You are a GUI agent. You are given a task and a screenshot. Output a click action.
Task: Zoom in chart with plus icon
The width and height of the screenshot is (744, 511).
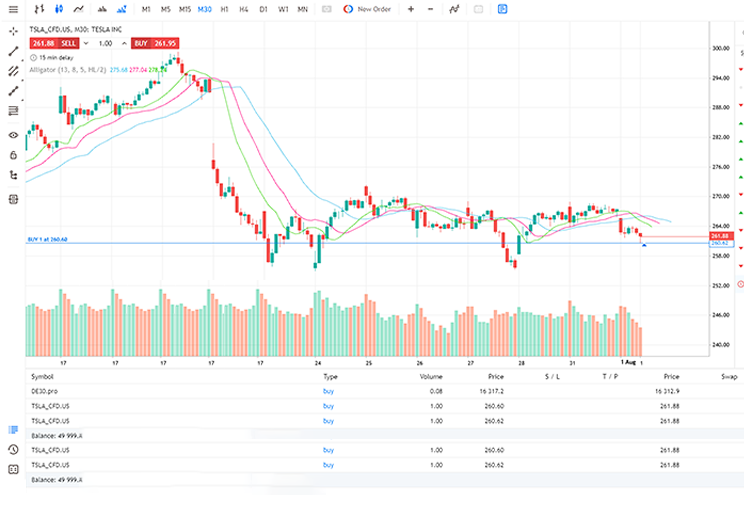411,9
